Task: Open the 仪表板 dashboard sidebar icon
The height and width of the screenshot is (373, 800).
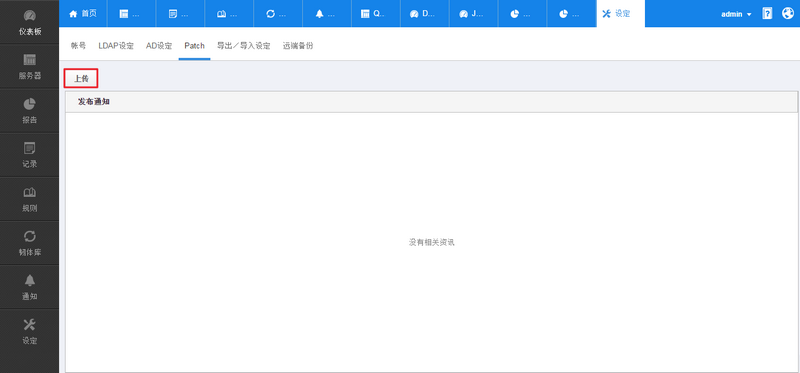Action: (x=29, y=22)
